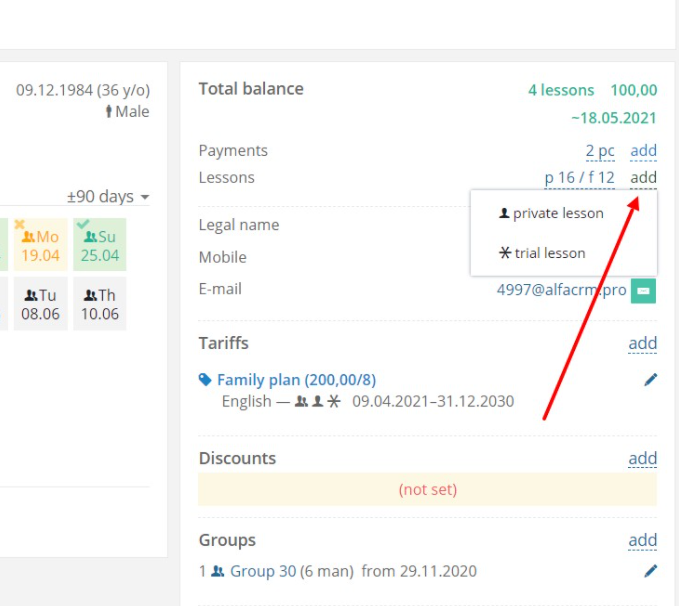The image size is (679, 606).
Task: Open the Mo 19.04 missed lesson tile
Action: 40,245
